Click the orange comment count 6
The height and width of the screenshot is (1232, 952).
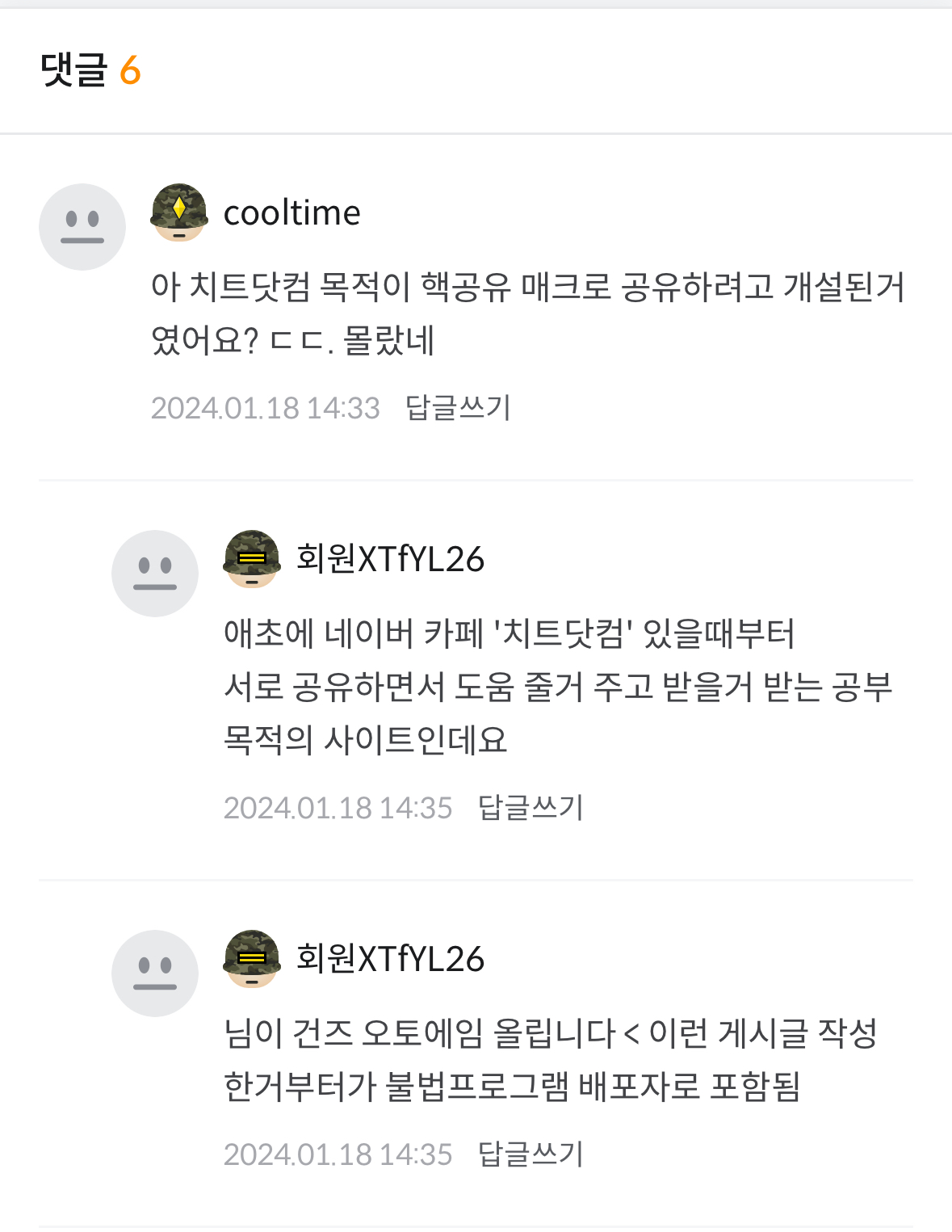coord(130,71)
